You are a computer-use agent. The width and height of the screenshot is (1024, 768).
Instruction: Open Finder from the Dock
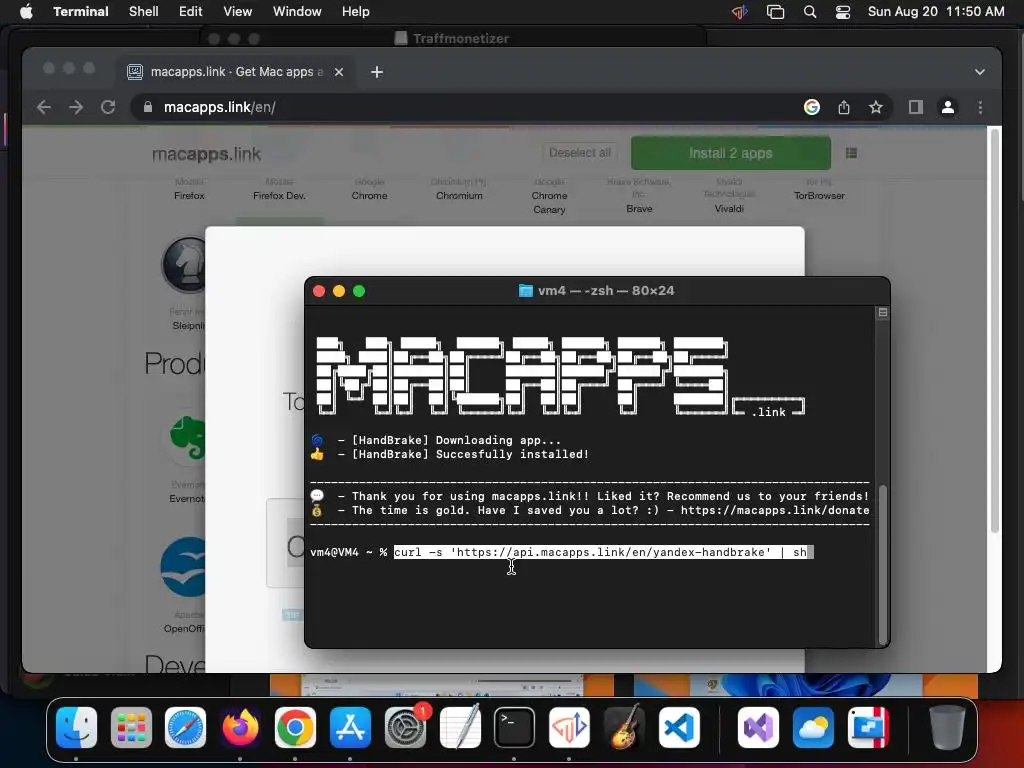(76, 727)
